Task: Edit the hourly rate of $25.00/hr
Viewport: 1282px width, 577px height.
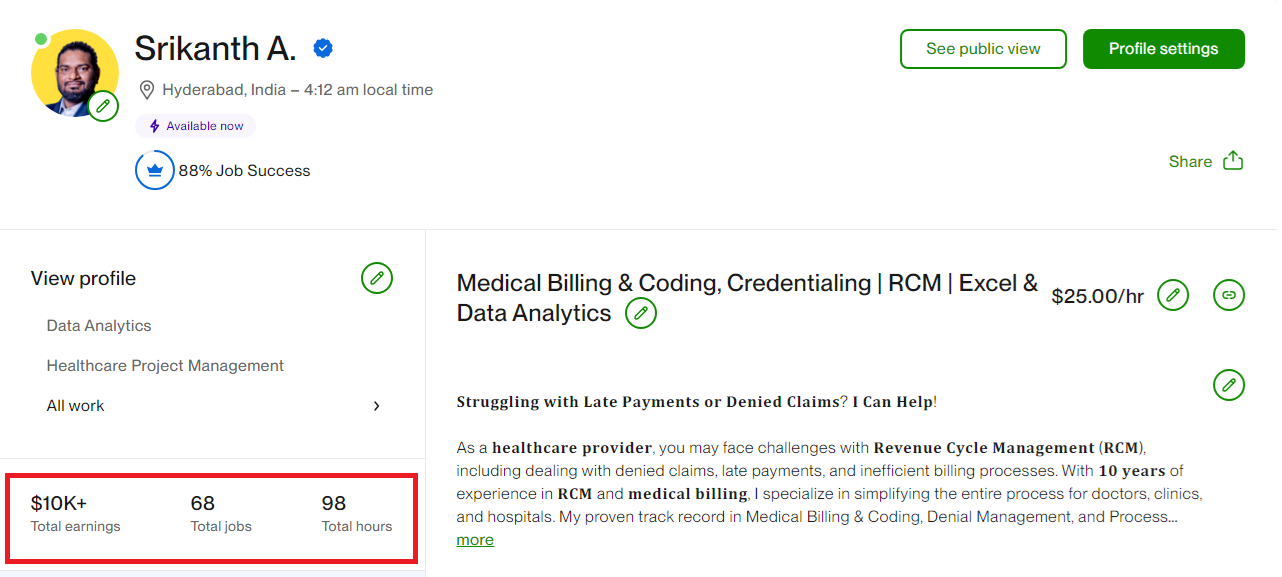Action: pos(1172,295)
